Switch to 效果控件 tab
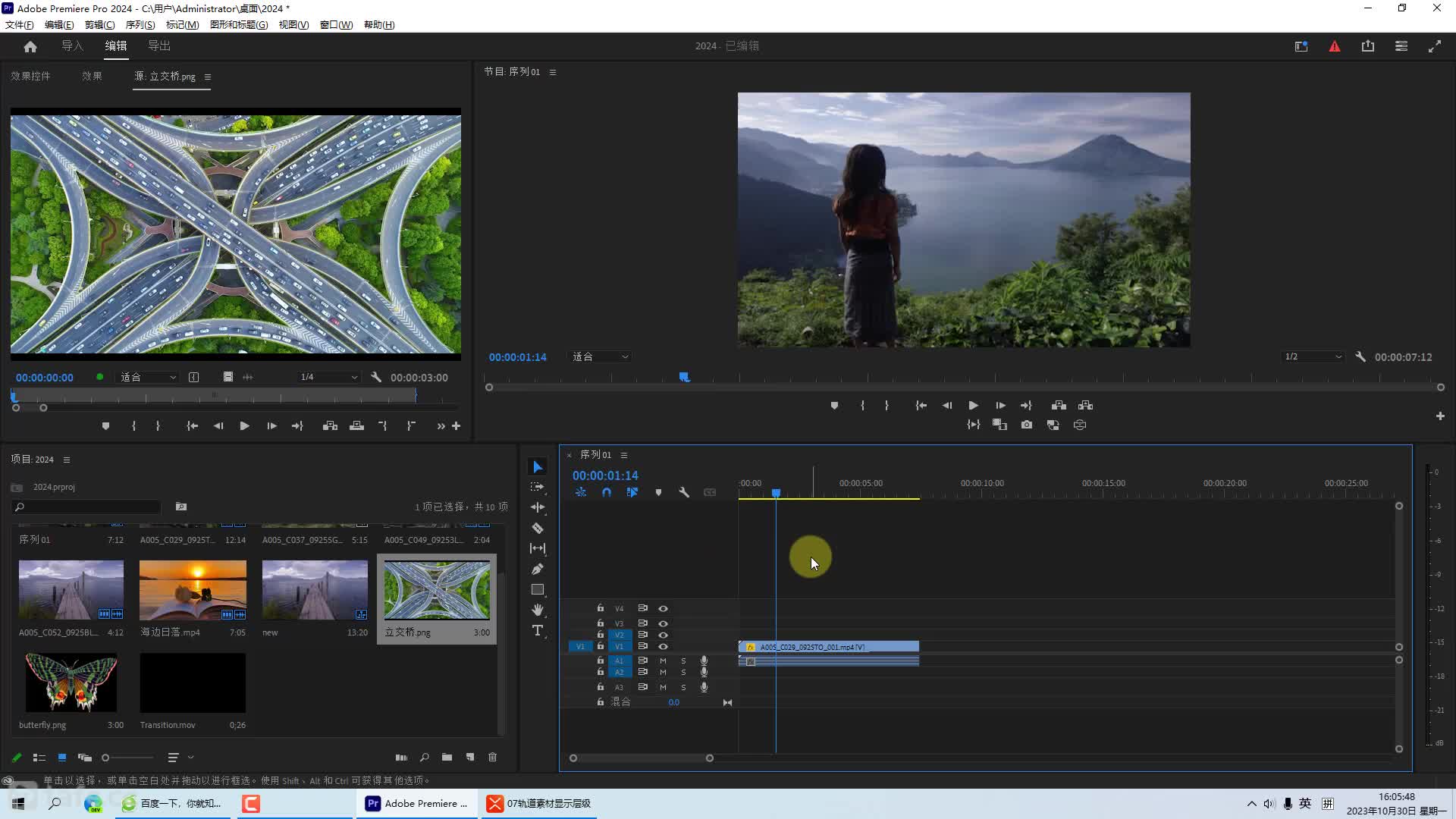The width and height of the screenshot is (1456, 819). pos(30,76)
